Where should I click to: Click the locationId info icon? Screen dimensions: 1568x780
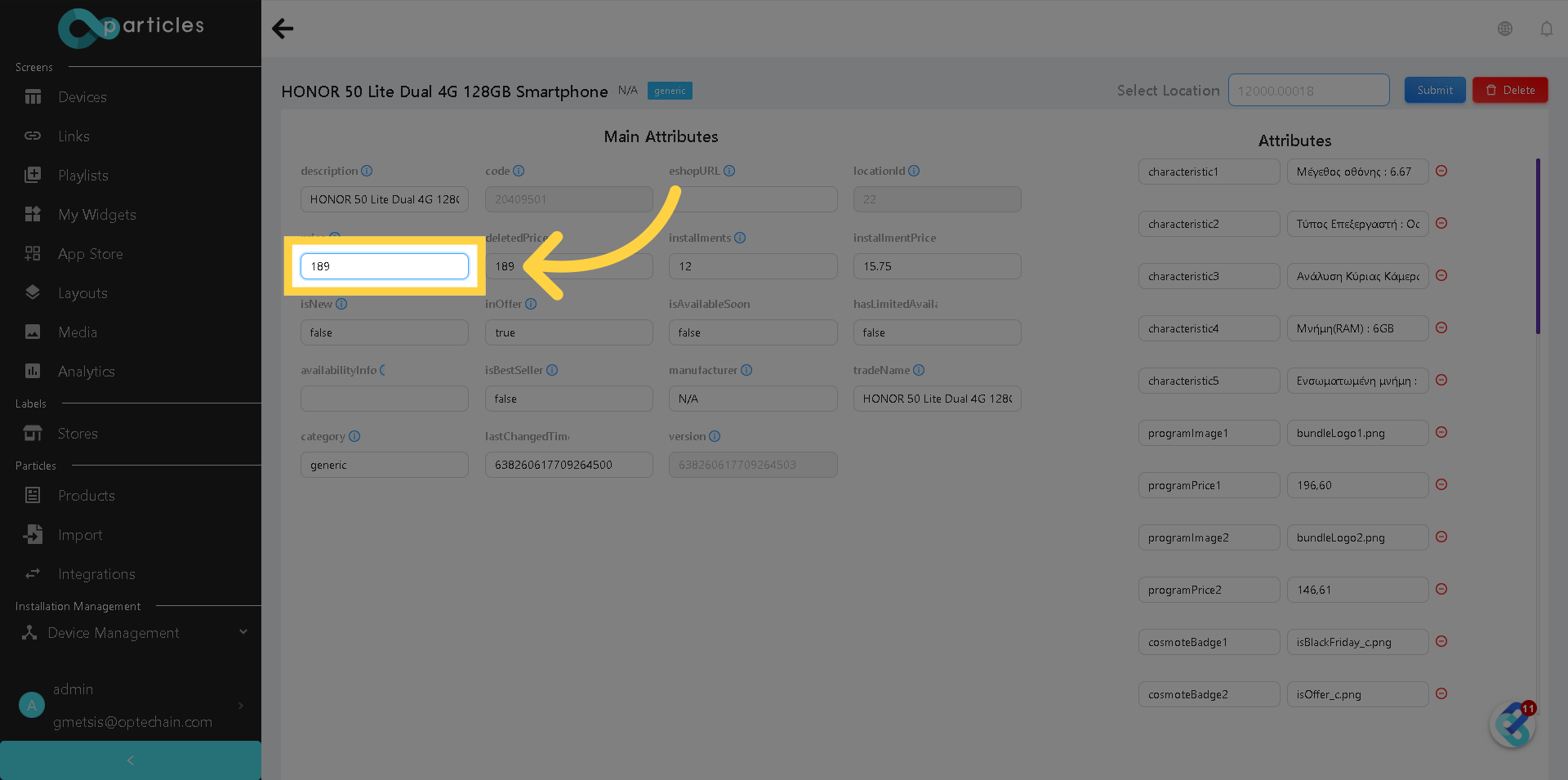point(914,171)
